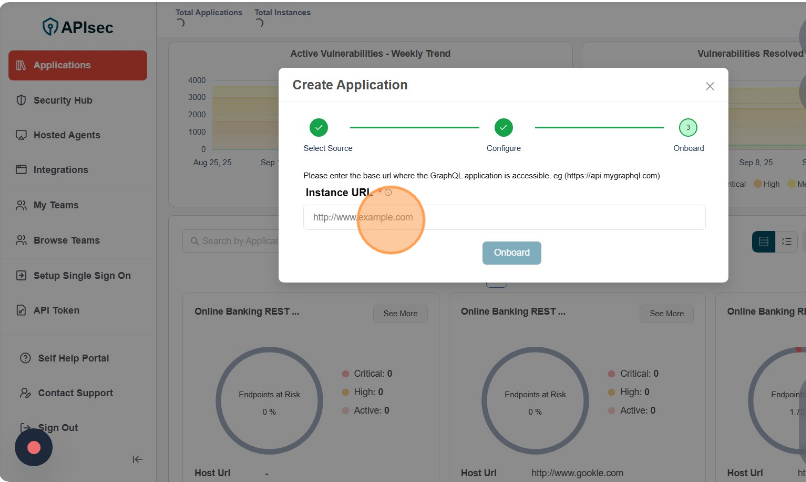Click See More on first banking card

pyautogui.click(x=400, y=313)
